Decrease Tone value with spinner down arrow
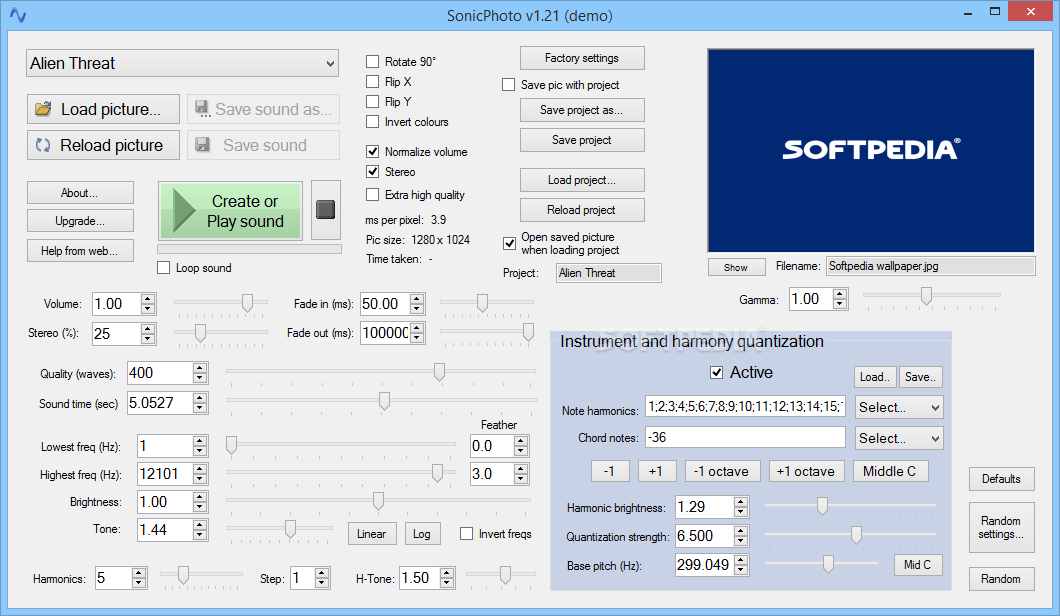 pos(200,535)
